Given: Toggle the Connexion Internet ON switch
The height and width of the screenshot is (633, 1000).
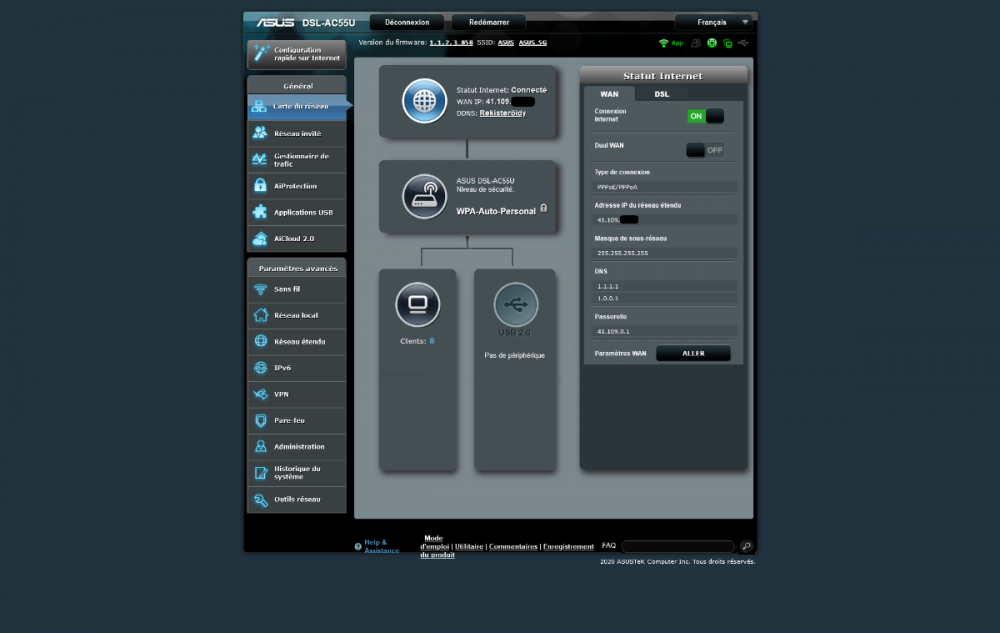Looking at the screenshot, I should [705, 116].
